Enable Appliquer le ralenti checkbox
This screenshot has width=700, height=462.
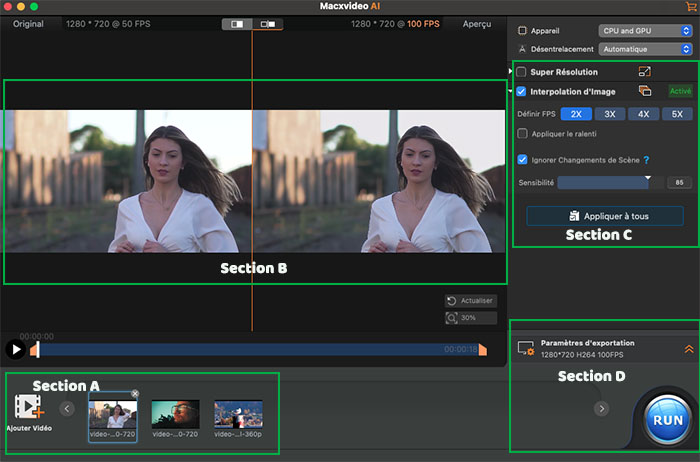click(522, 133)
